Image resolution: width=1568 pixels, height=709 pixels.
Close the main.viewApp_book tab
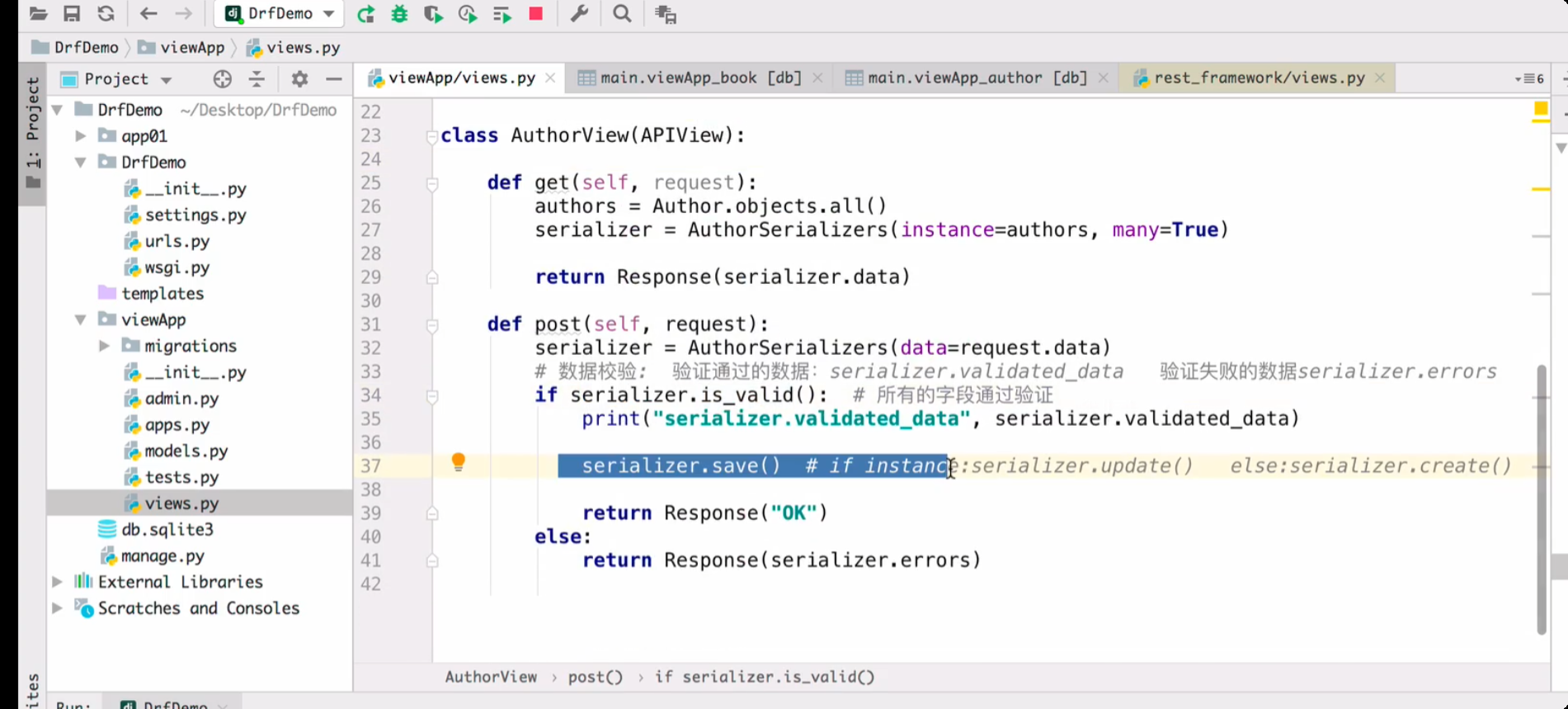pyautogui.click(x=817, y=78)
